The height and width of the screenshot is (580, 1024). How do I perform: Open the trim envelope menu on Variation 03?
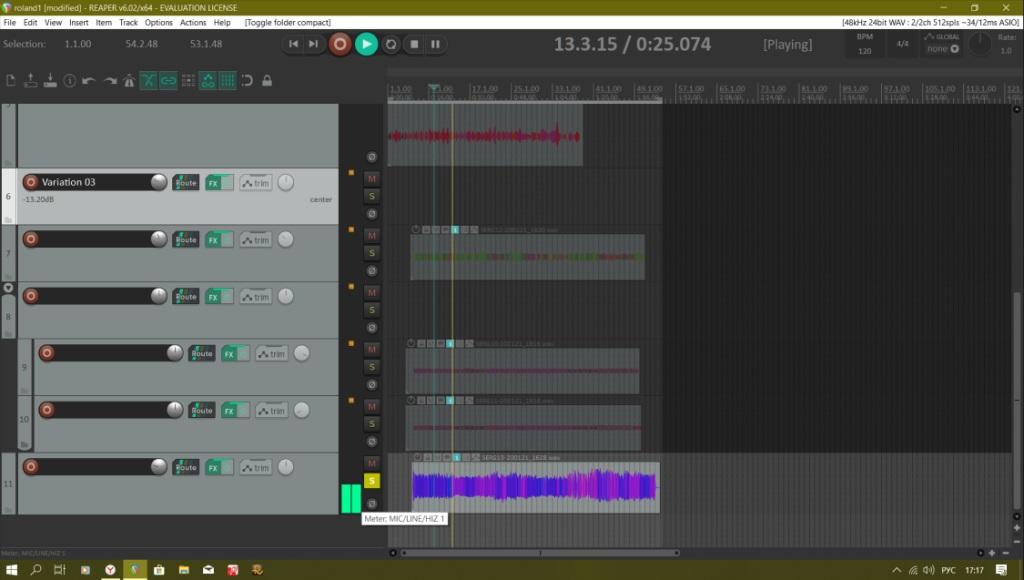255,183
